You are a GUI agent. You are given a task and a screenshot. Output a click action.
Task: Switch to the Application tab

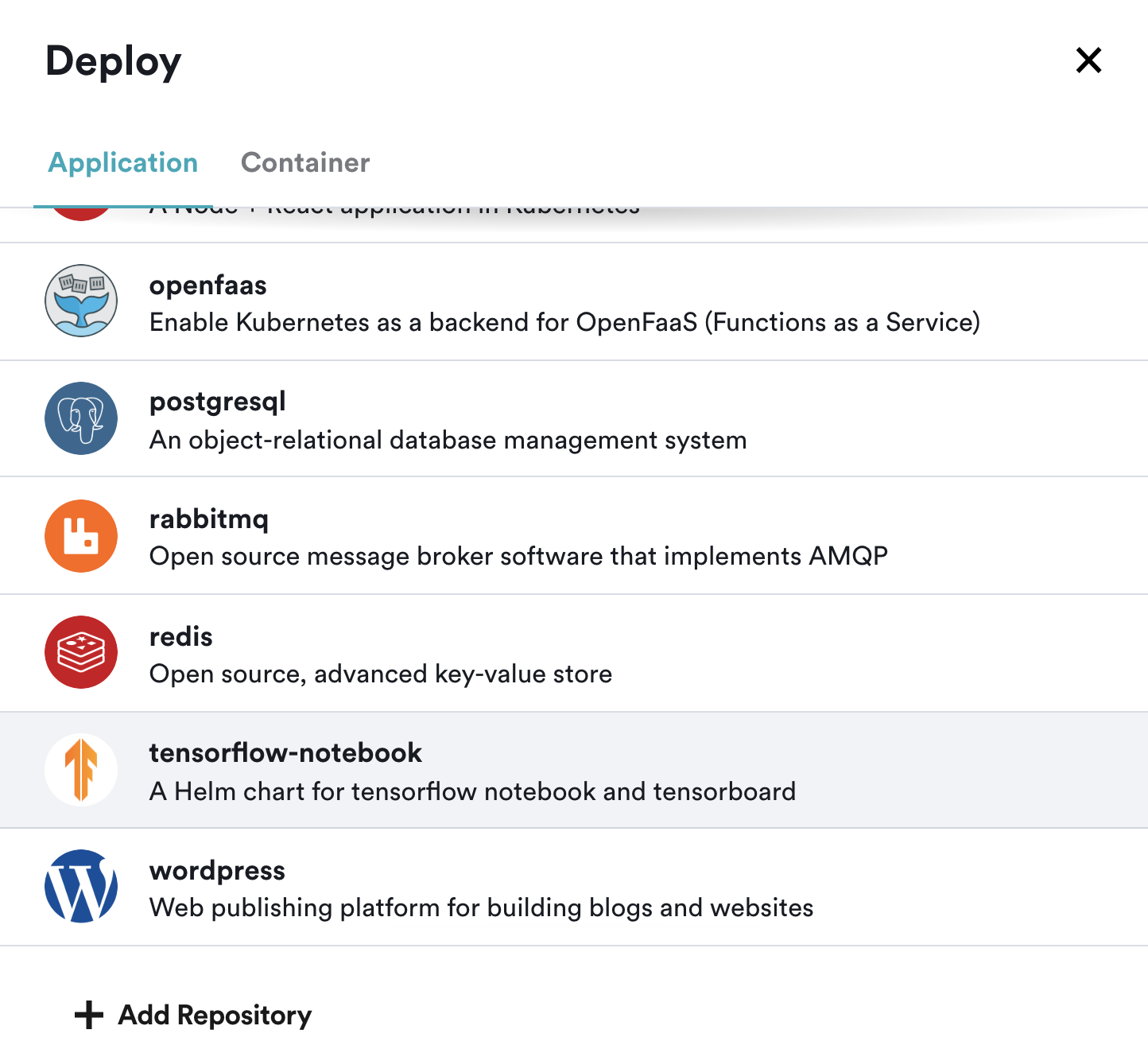[x=123, y=163]
